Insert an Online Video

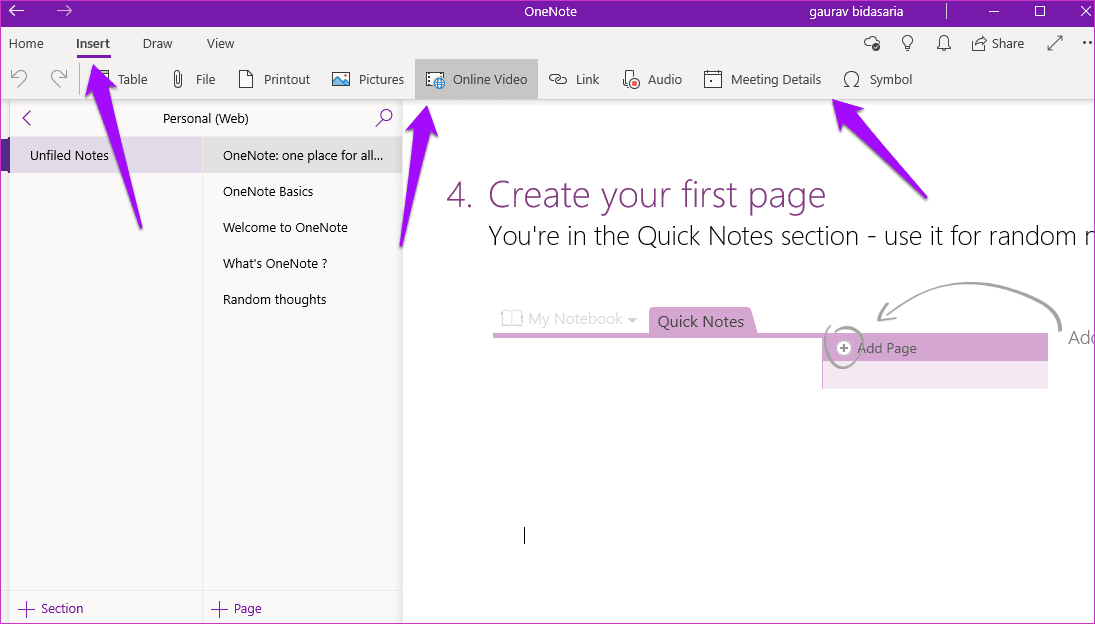point(476,80)
